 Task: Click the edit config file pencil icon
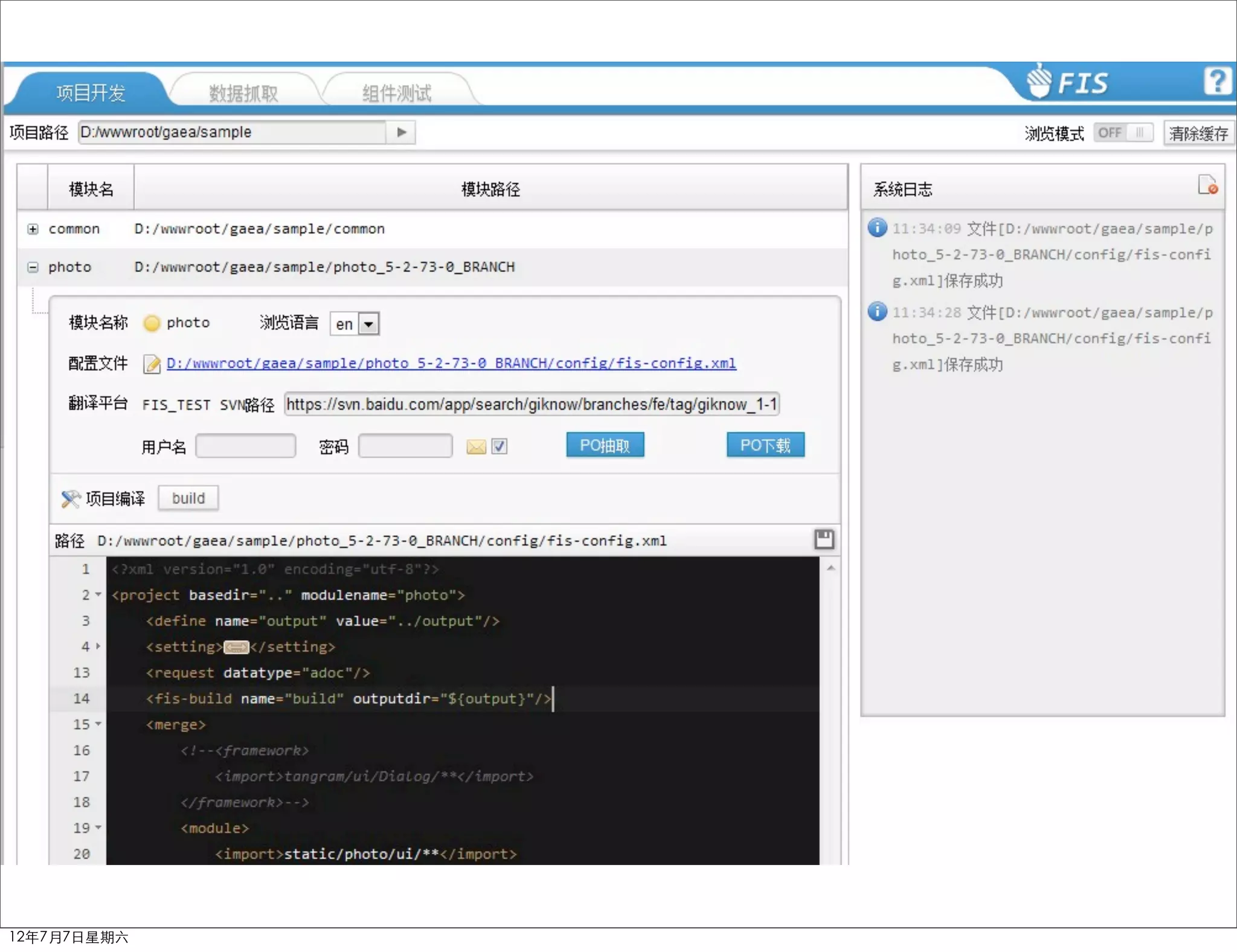pos(152,364)
